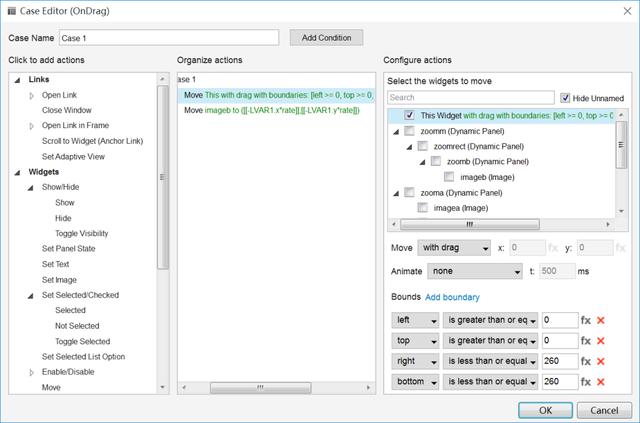
Task: Delete the right boundary with red X
Action: [x=600, y=361]
